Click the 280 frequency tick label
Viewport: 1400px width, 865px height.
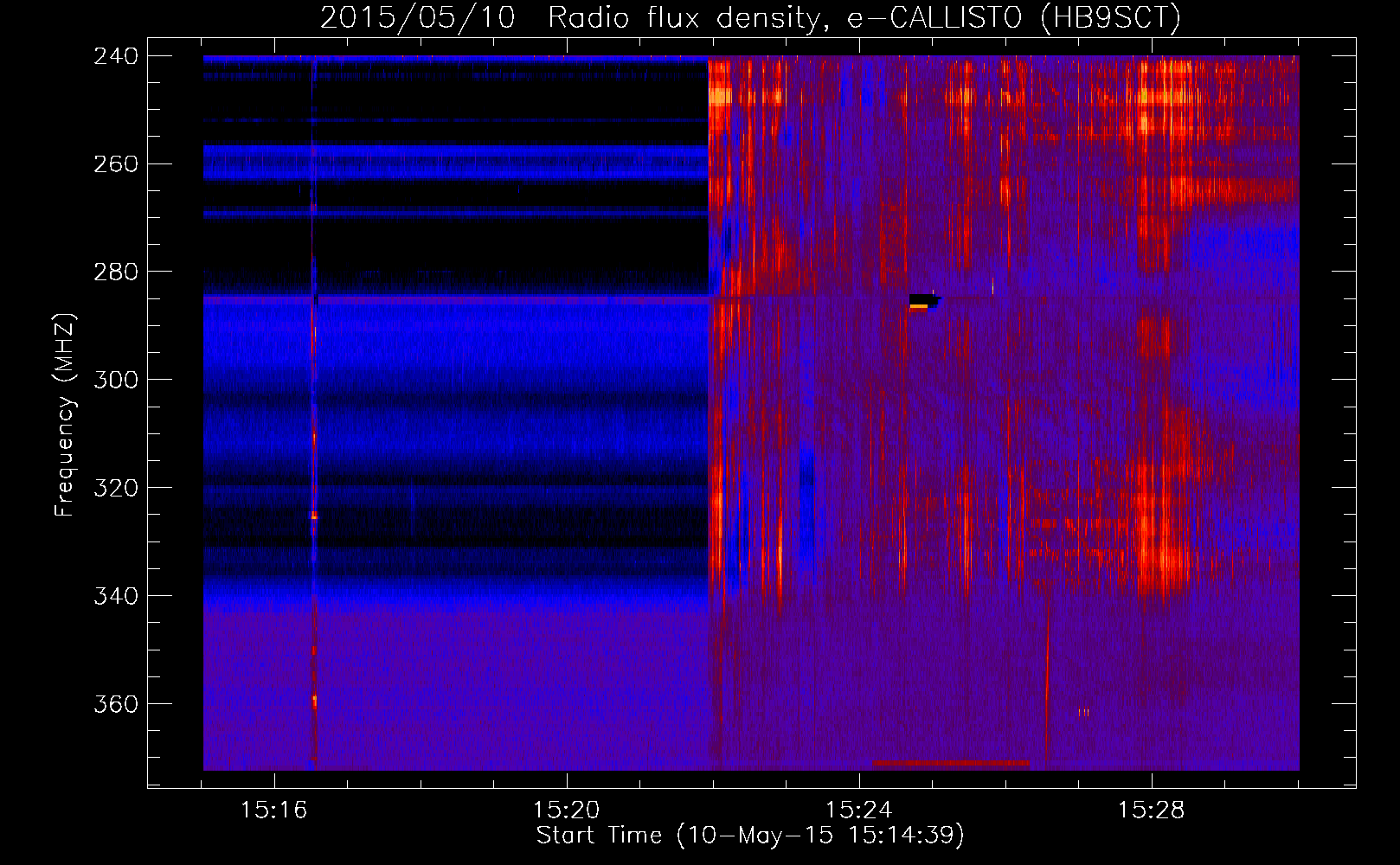click(116, 272)
